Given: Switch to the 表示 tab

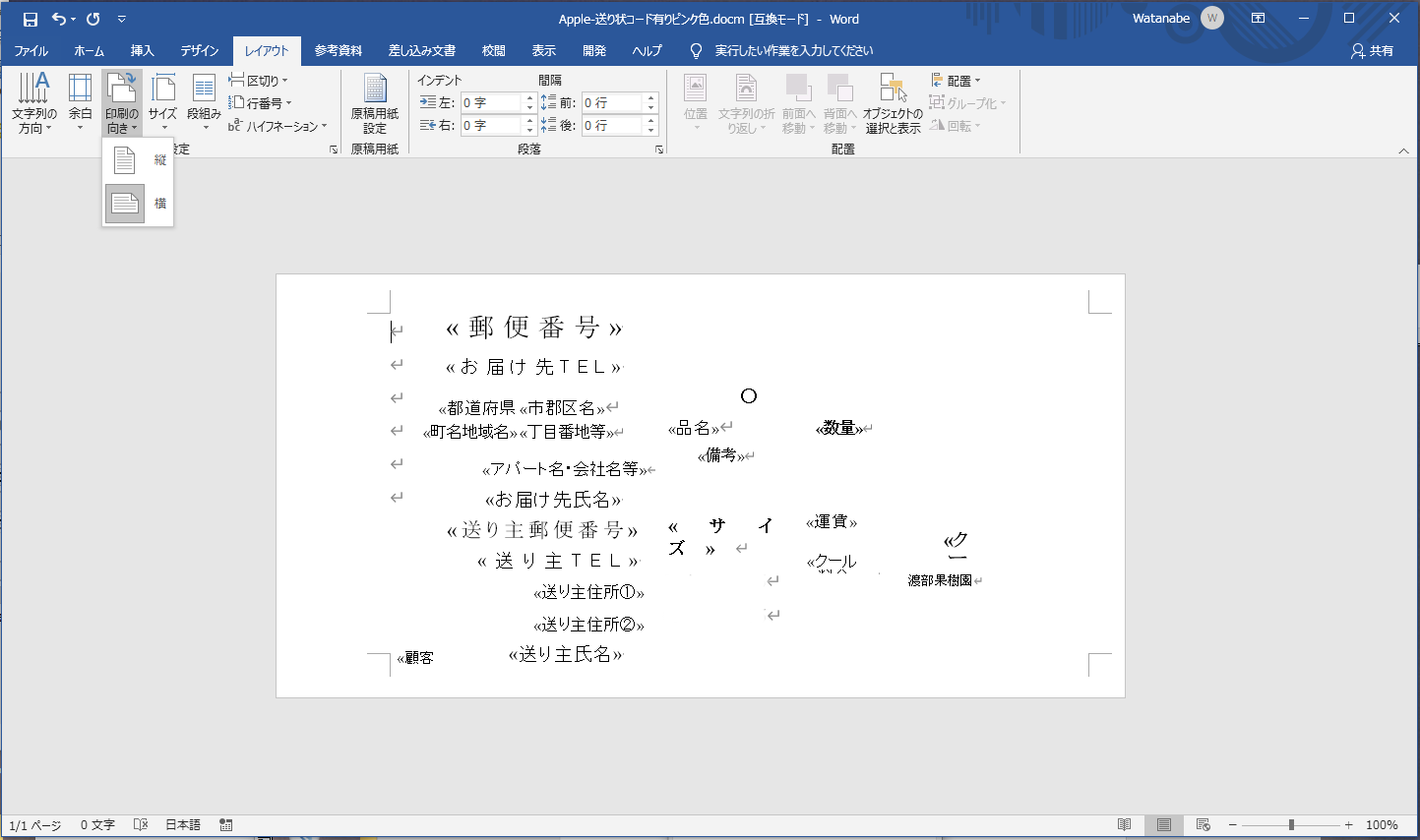Looking at the screenshot, I should coord(544,50).
